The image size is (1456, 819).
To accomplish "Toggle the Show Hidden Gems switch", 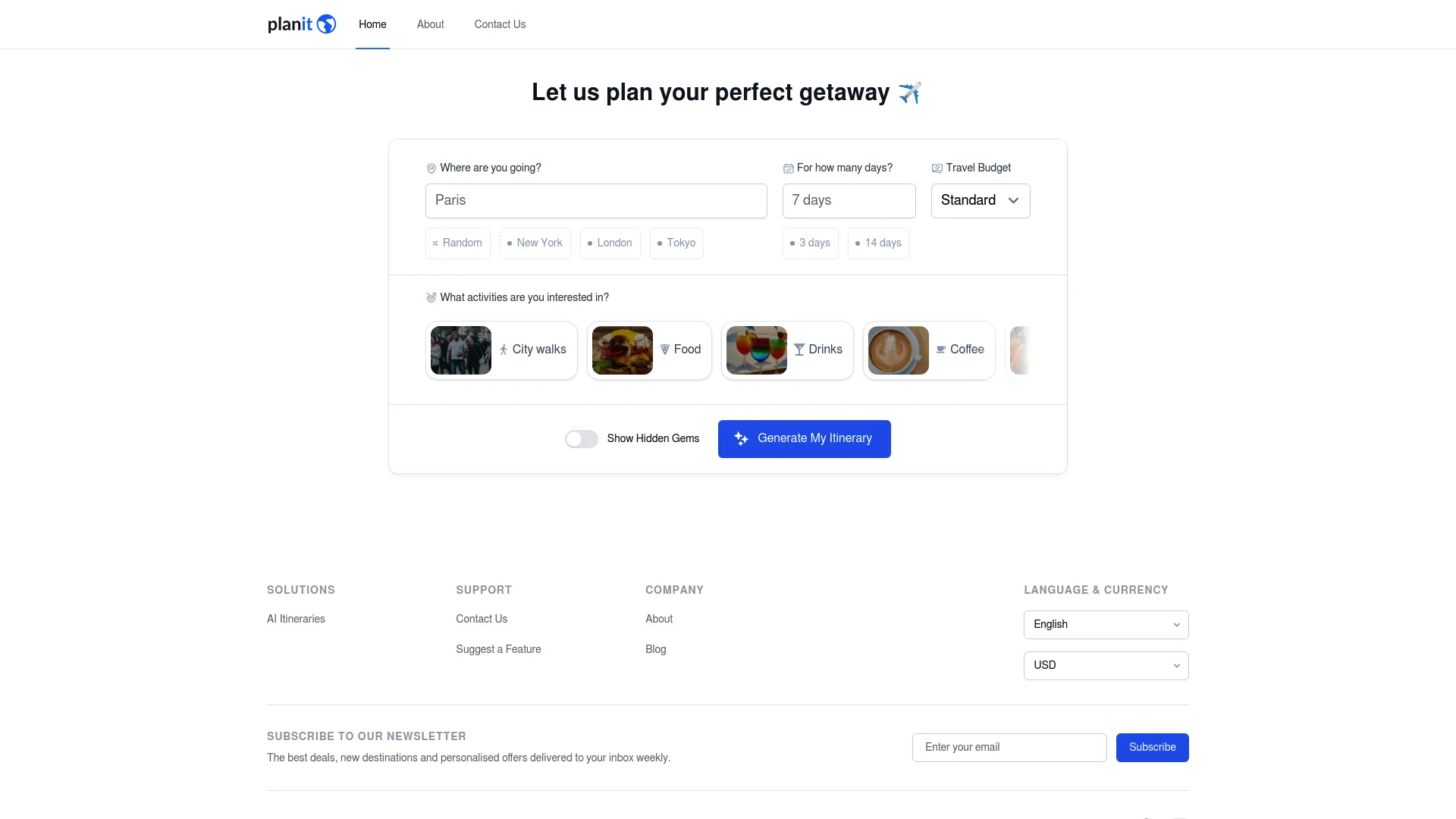I will (x=582, y=439).
